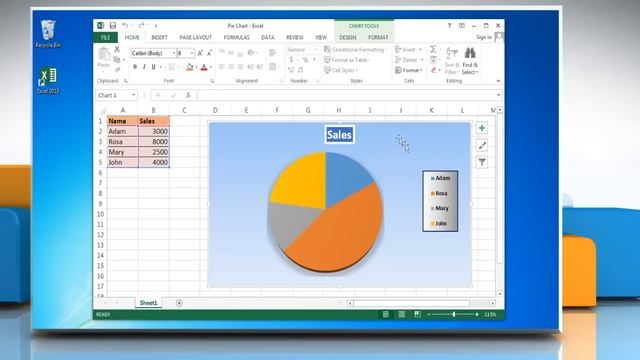Open Find & Select binoculars

click(470, 60)
